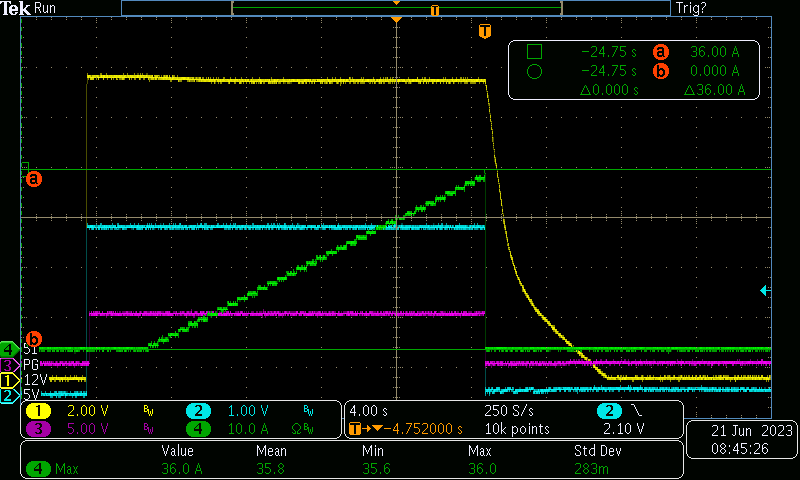Toggle yellow channel 1 badge (2.00 V)
Screen dimensions: 800x480
coord(38,411)
